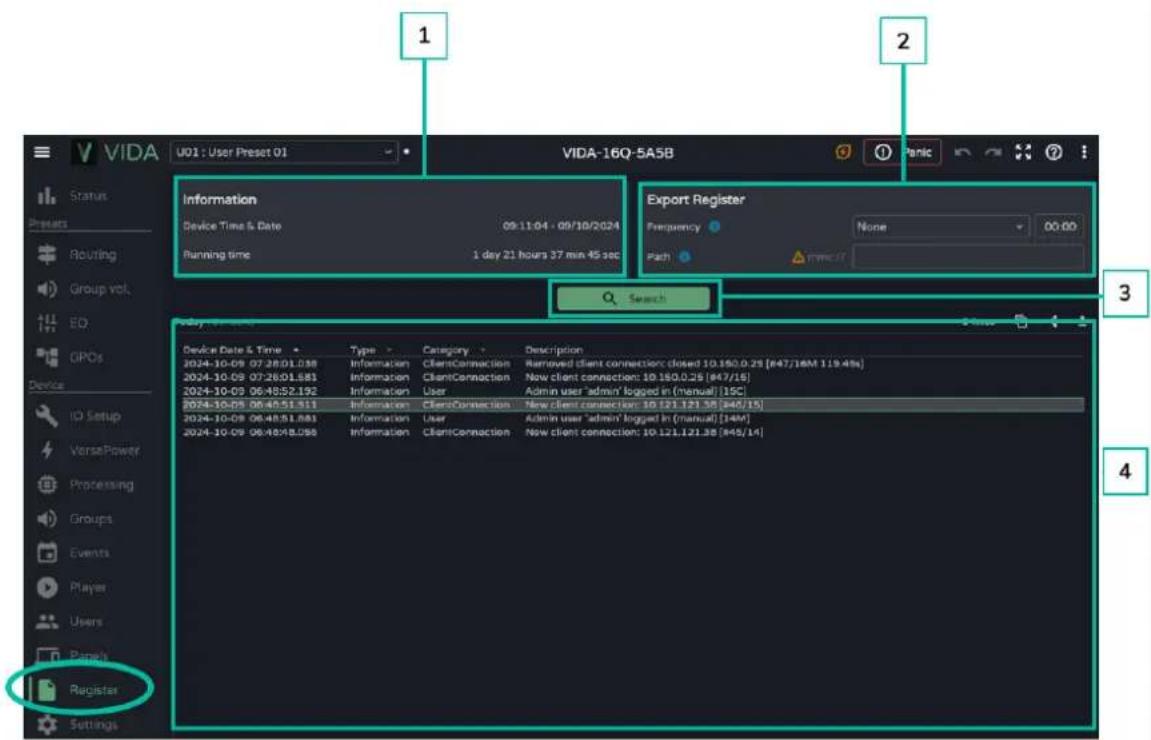This screenshot has width=1151, height=740.
Task: Select highlighted log row timestamped 06:48:51.911
Action: click(633, 405)
